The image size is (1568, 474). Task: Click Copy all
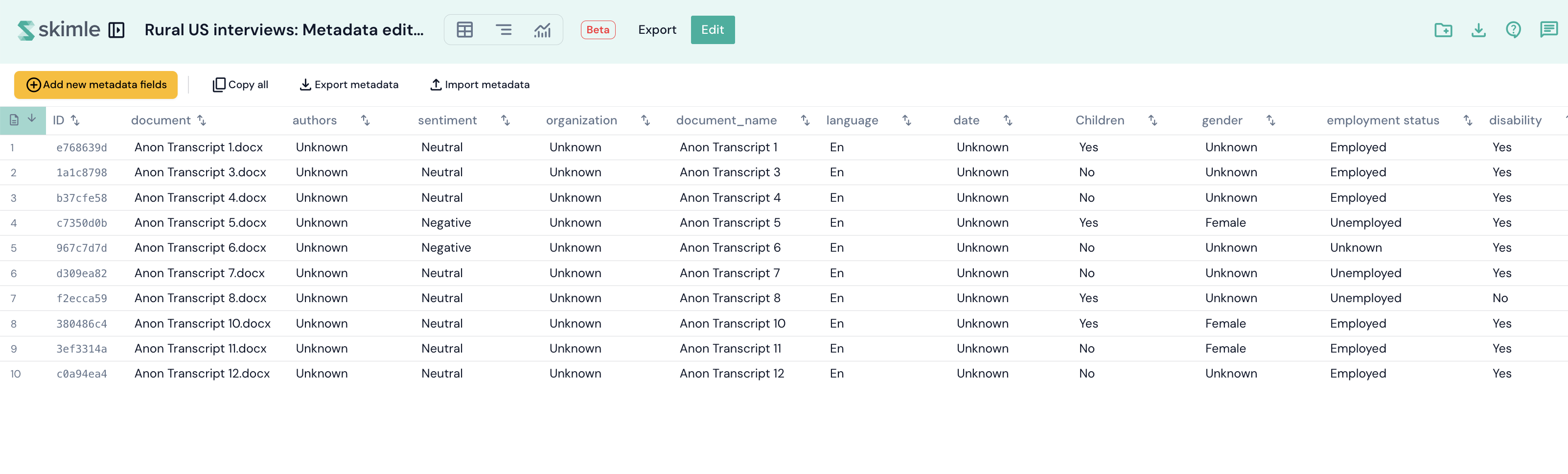[240, 85]
